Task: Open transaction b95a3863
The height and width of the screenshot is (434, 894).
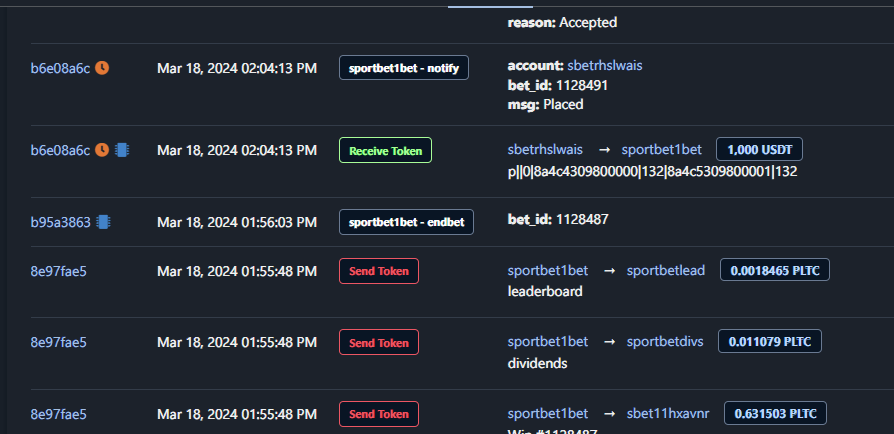Action: [60, 222]
